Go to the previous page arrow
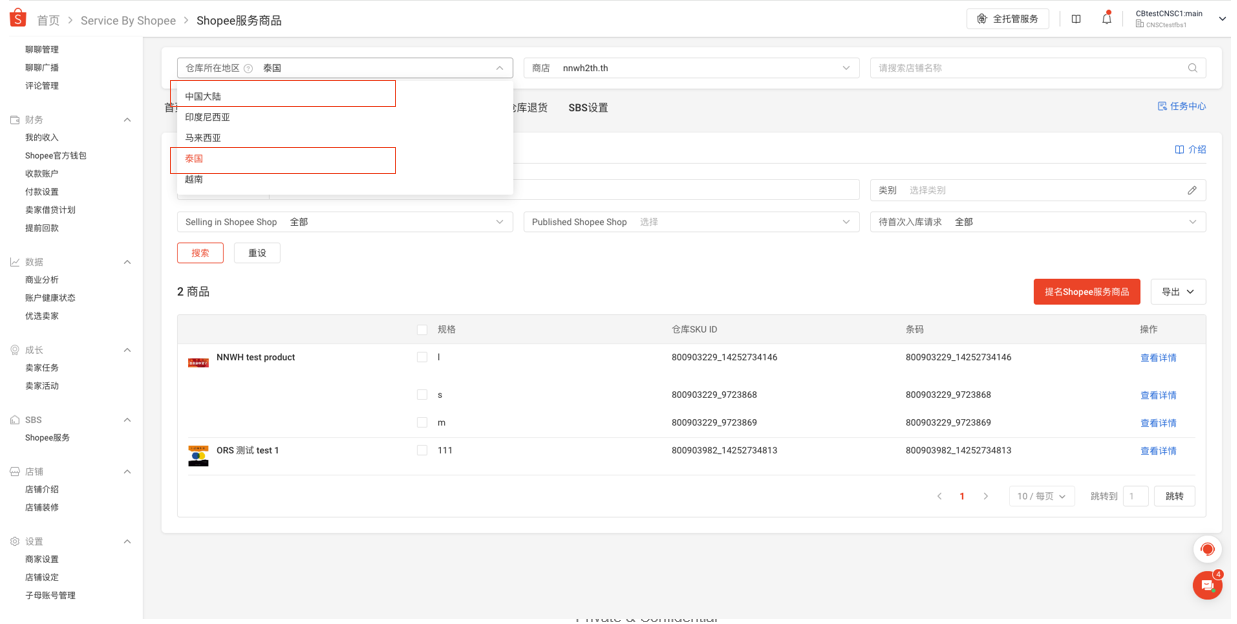The width and height of the screenshot is (1237, 624). (x=939, y=496)
